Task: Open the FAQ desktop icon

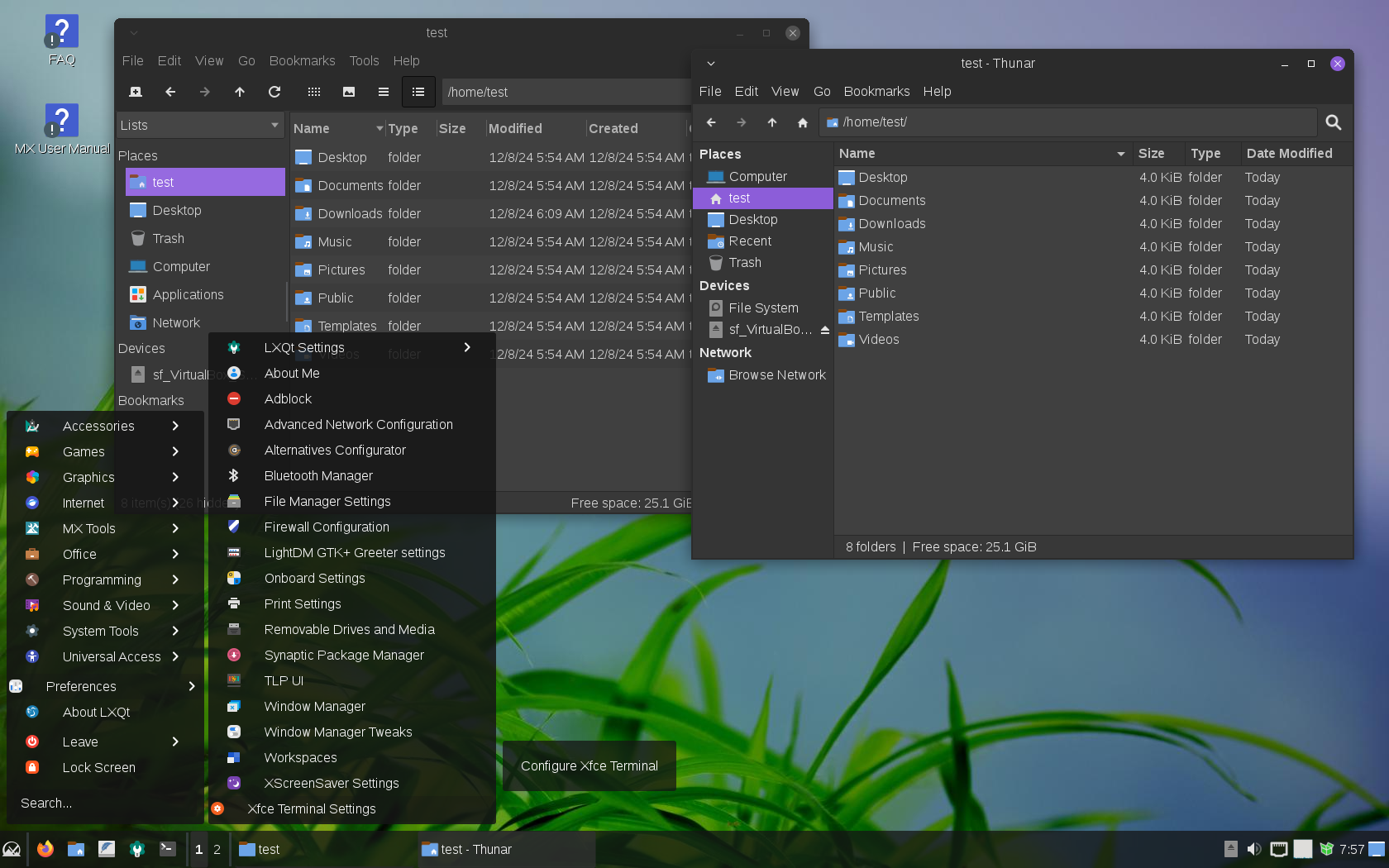Action: (61, 40)
